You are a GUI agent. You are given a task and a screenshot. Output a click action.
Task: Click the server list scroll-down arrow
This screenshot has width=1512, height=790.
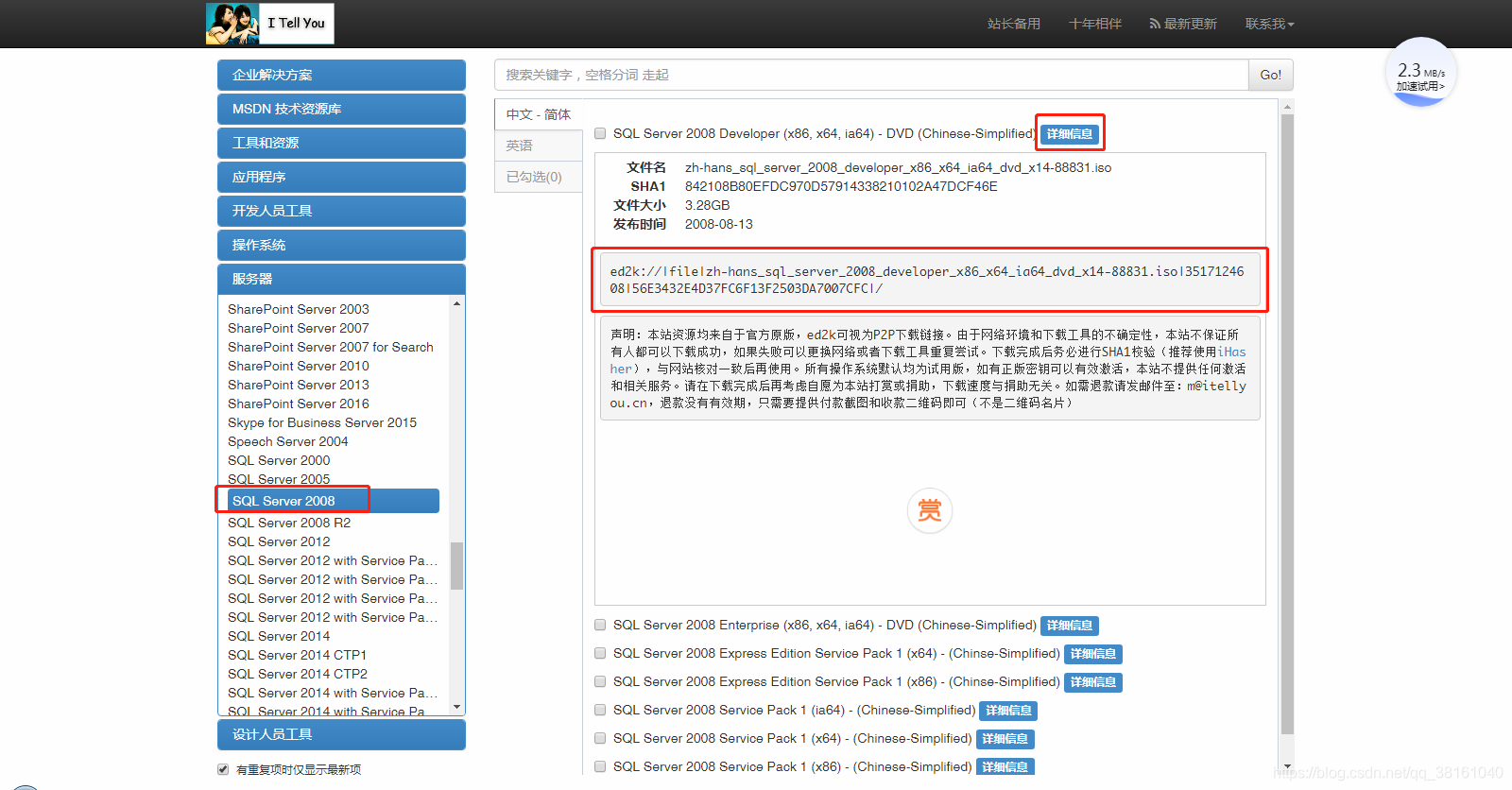pyautogui.click(x=456, y=707)
